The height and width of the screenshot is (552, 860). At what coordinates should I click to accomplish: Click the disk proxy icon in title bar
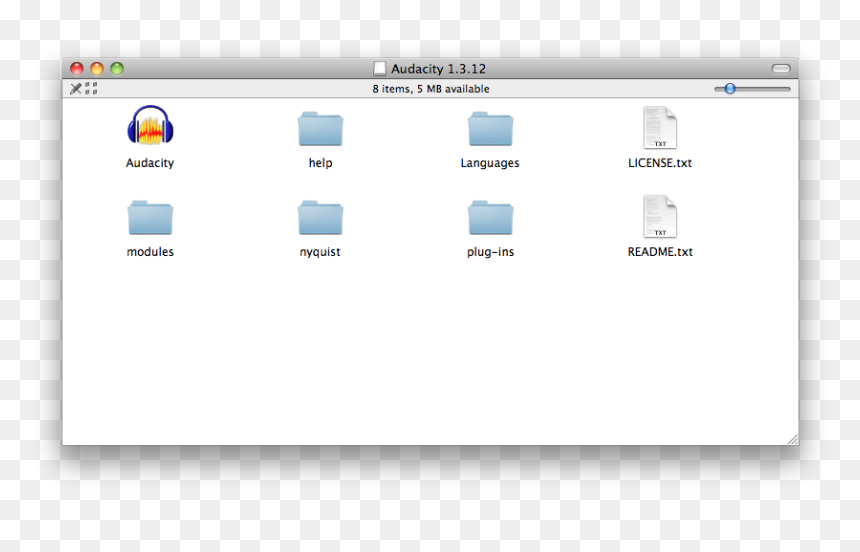[x=380, y=69]
